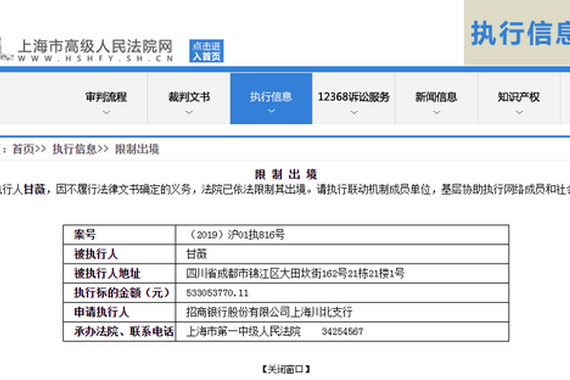
Task: Click the 申请执行人 row label
Action: 101,312
